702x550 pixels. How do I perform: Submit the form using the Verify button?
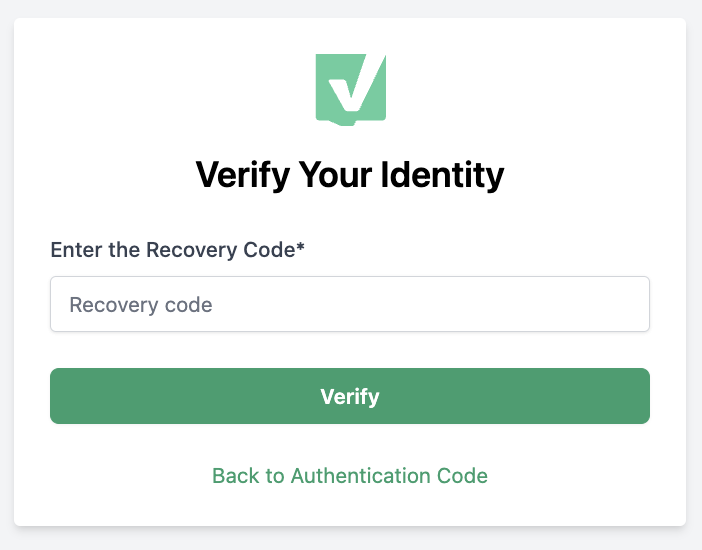click(x=350, y=396)
